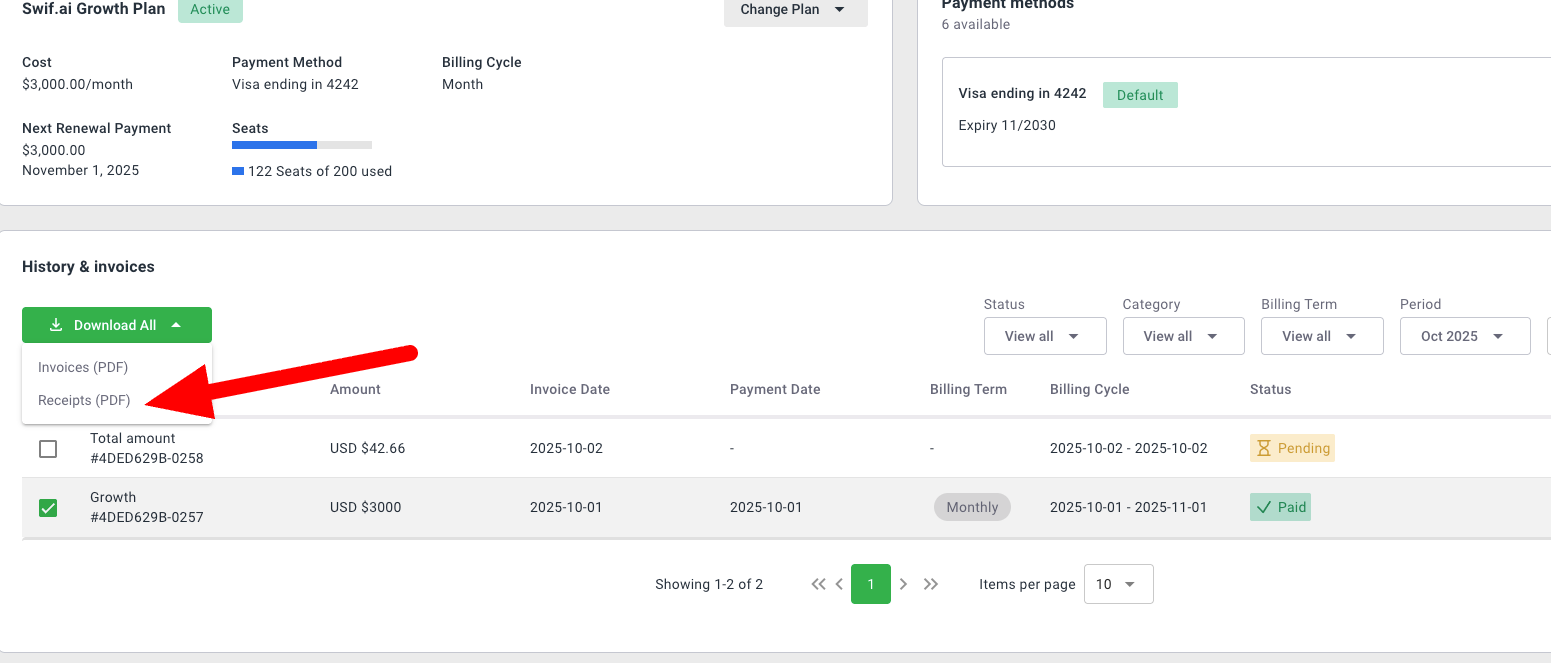
Task: Choose Invoices (PDF) from download menu
Action: [84, 367]
